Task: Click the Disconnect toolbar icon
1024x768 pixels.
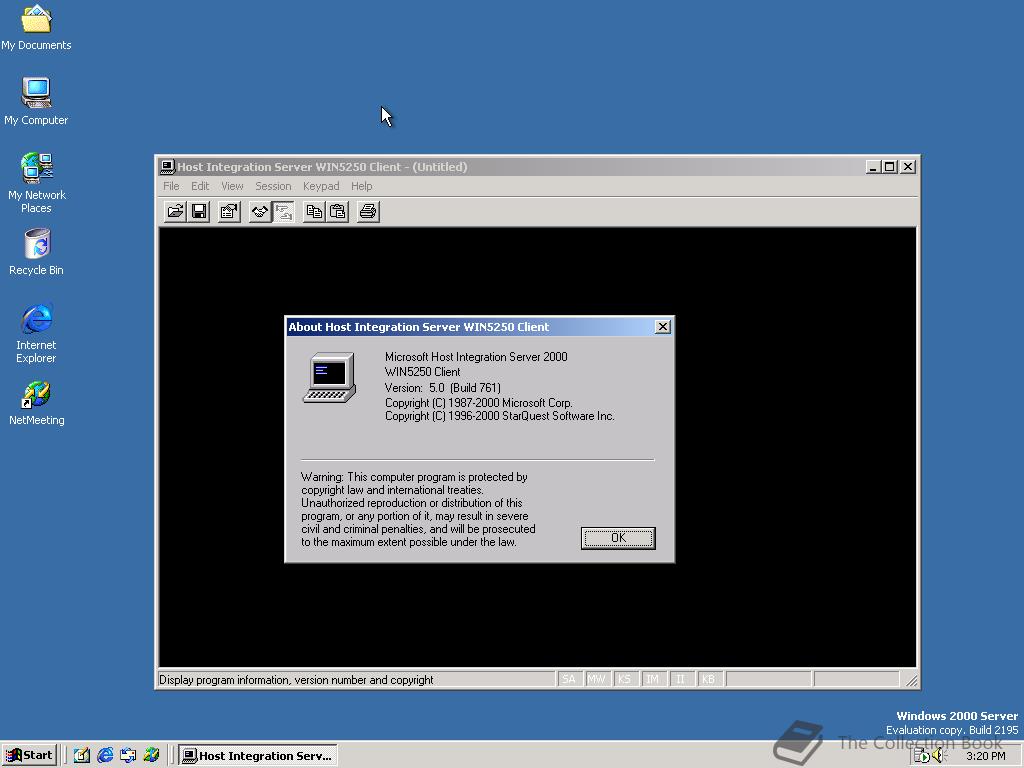Action: click(x=283, y=212)
